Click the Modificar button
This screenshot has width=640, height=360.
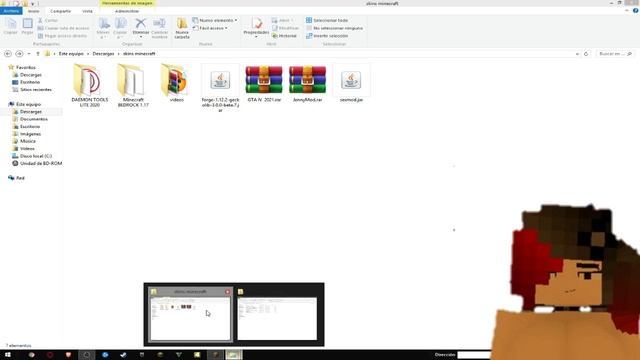tap(285, 28)
